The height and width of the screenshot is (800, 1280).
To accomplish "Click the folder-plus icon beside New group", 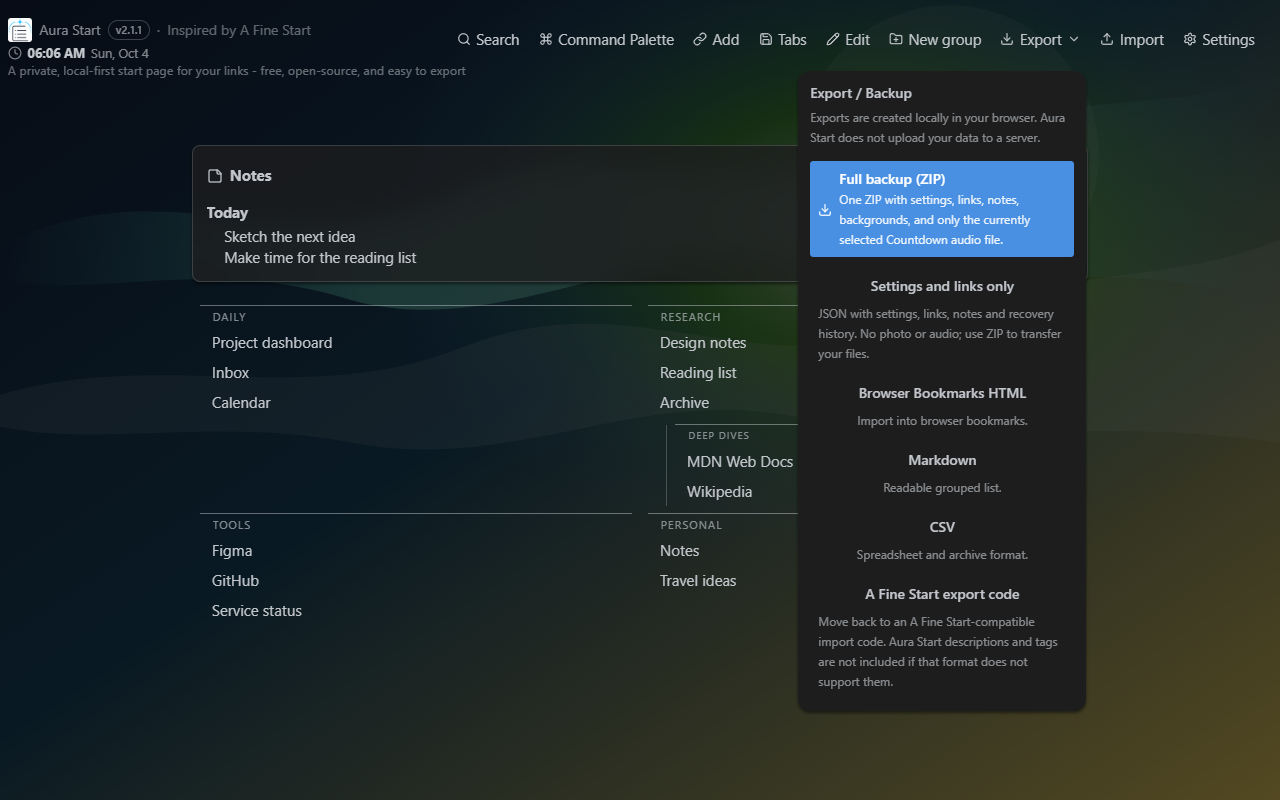I will tap(896, 40).
